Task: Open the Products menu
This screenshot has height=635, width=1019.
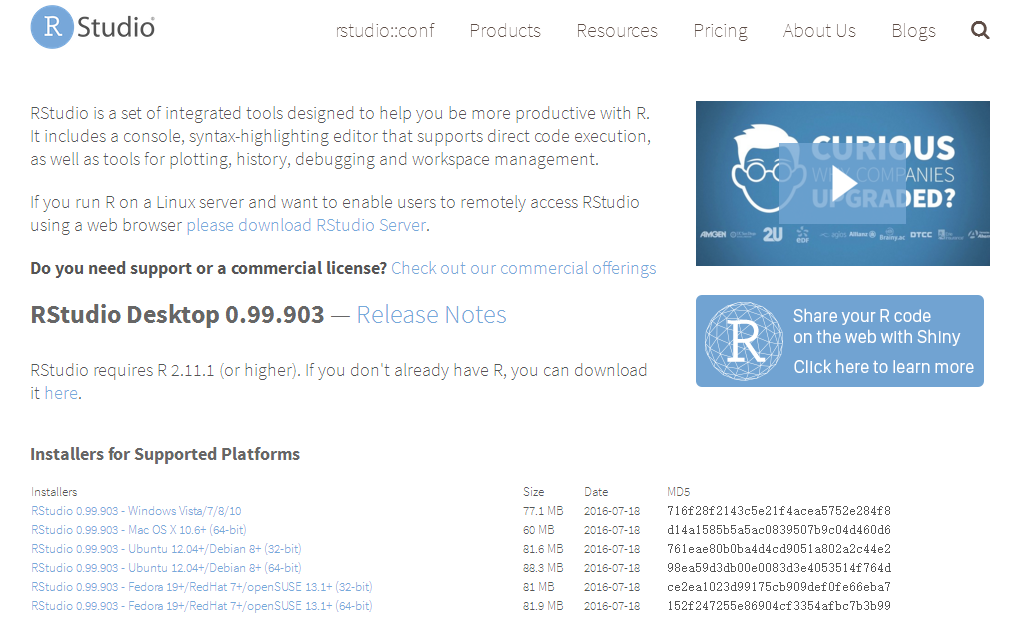Action: (x=505, y=31)
